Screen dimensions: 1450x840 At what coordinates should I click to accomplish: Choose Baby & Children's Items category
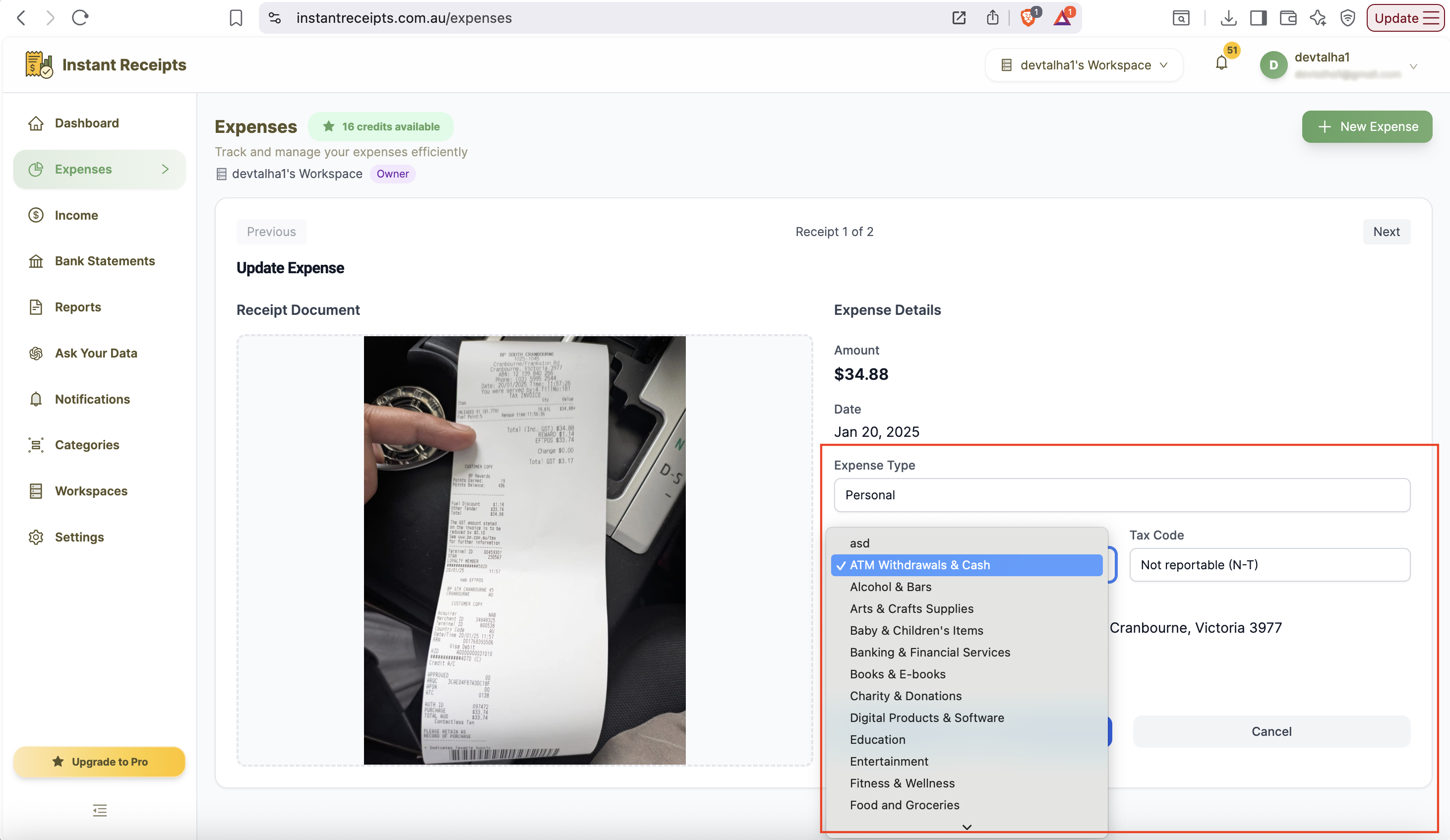[x=967, y=631]
